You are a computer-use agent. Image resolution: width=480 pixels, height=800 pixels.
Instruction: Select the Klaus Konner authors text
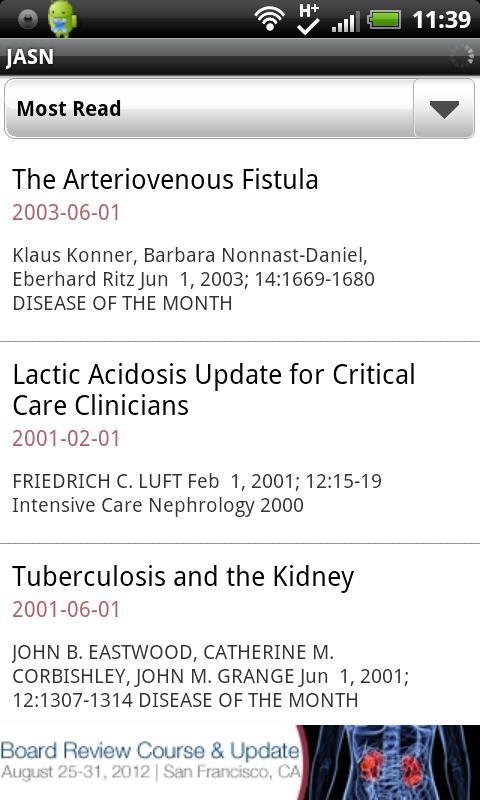coord(193,279)
